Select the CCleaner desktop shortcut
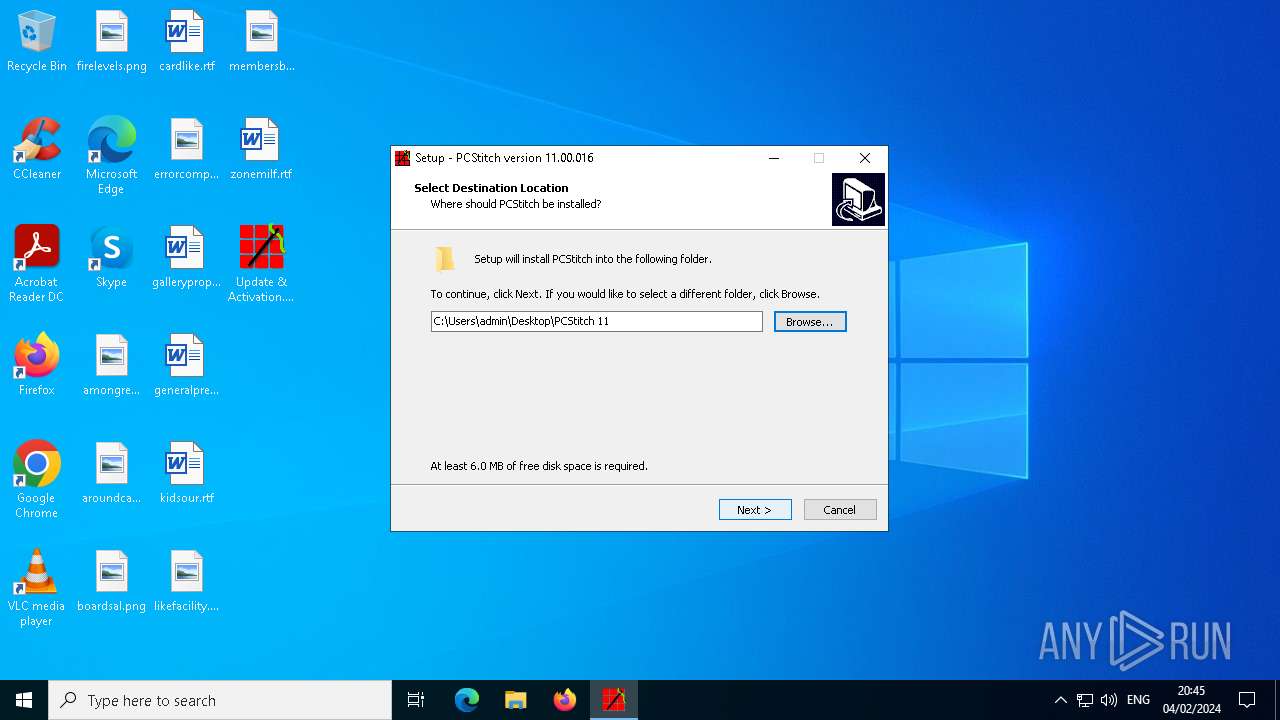 [x=37, y=149]
